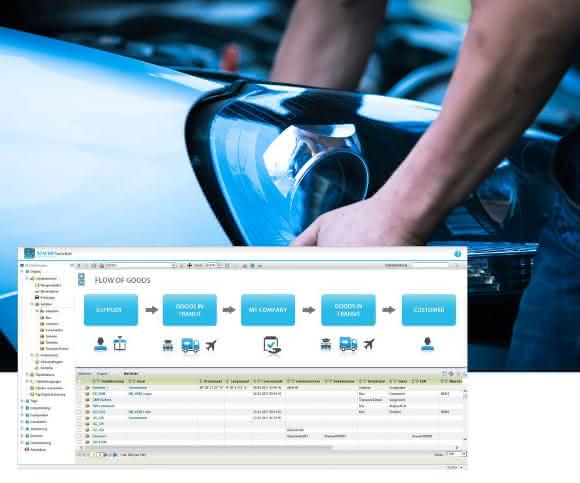The width and height of the screenshot is (580, 483).
Task: Click the table's horizontal scrollbar
Action: (x=268, y=448)
